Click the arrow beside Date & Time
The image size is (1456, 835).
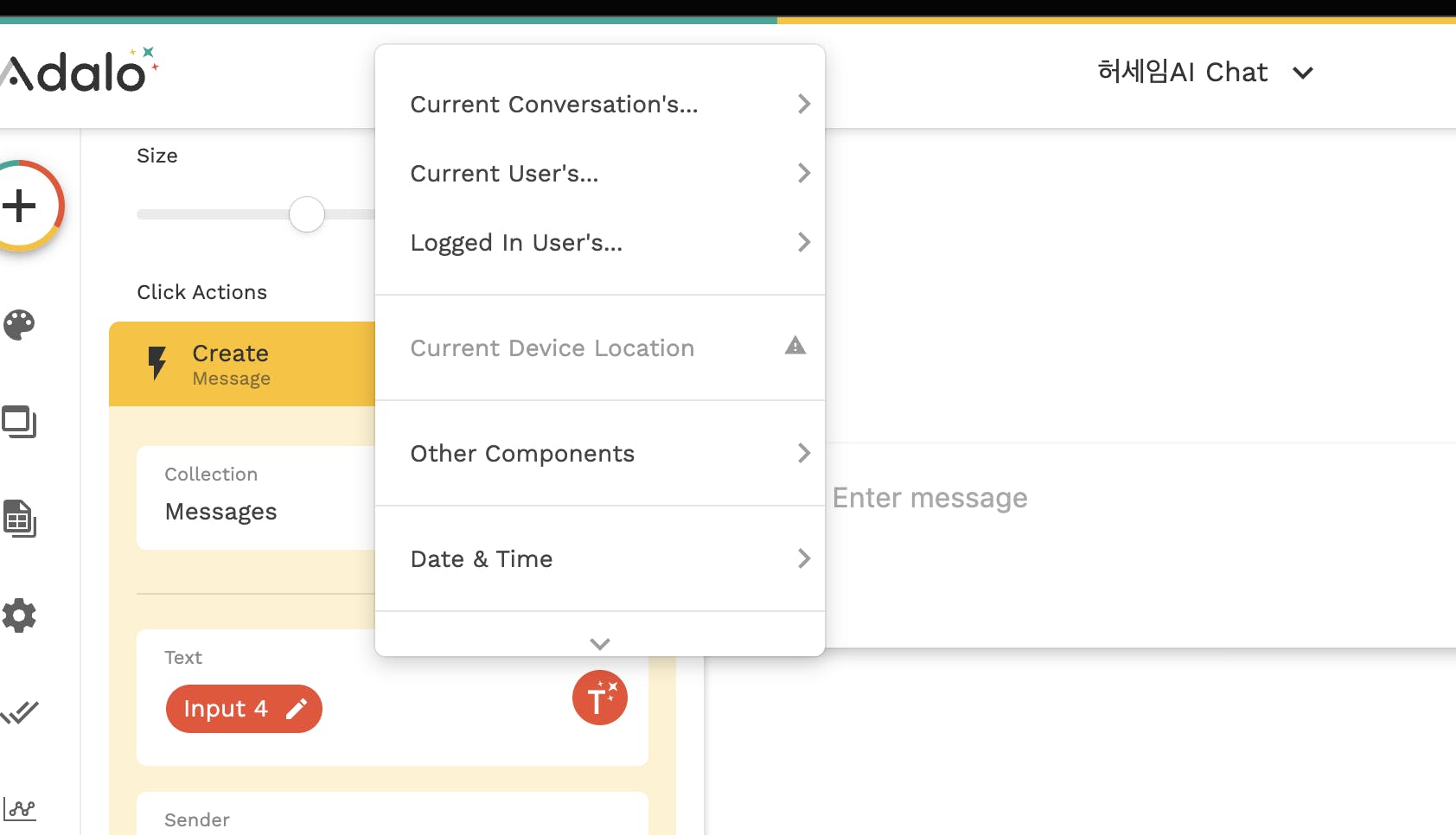pos(804,559)
